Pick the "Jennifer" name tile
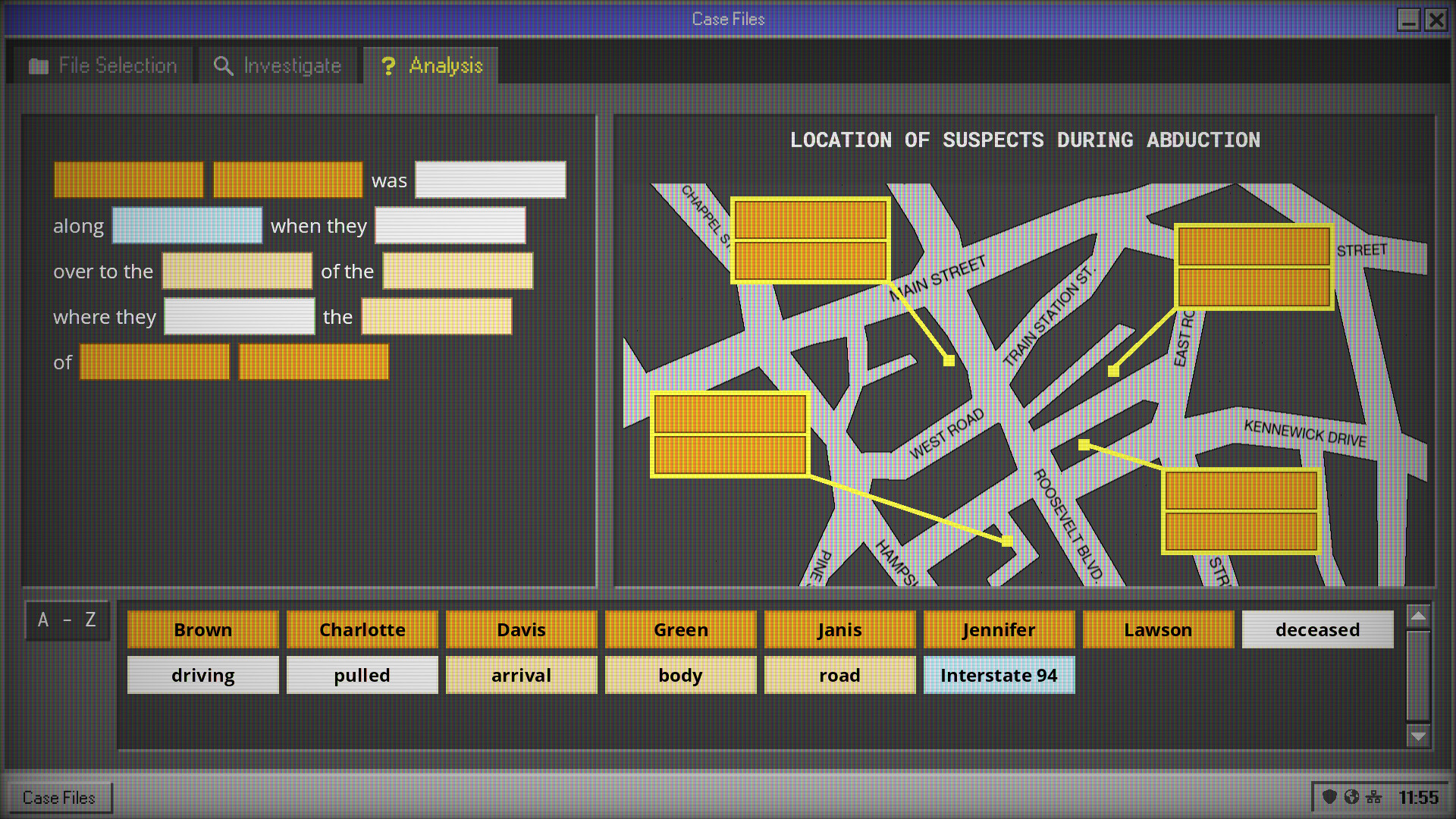The height and width of the screenshot is (819, 1456). click(999, 629)
